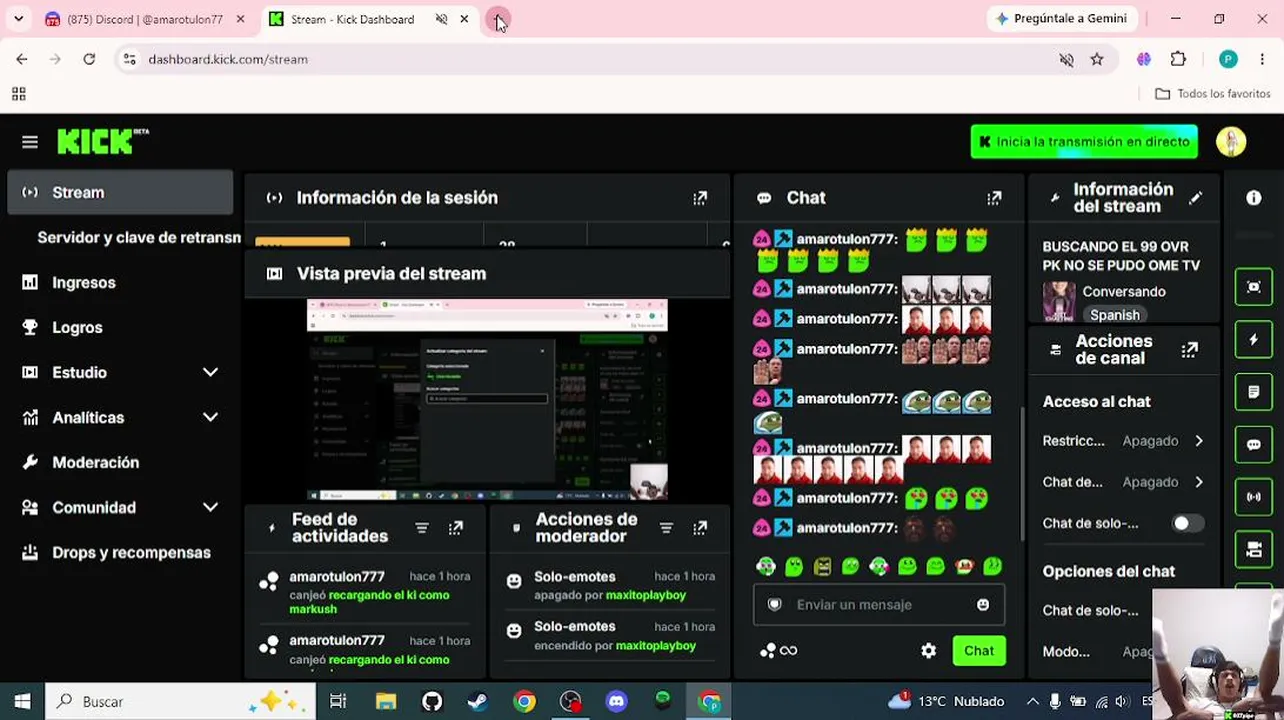Screen dimensions: 1284x720
Task: Open the tab search dropdown in Chrome
Action: [x=18, y=19]
